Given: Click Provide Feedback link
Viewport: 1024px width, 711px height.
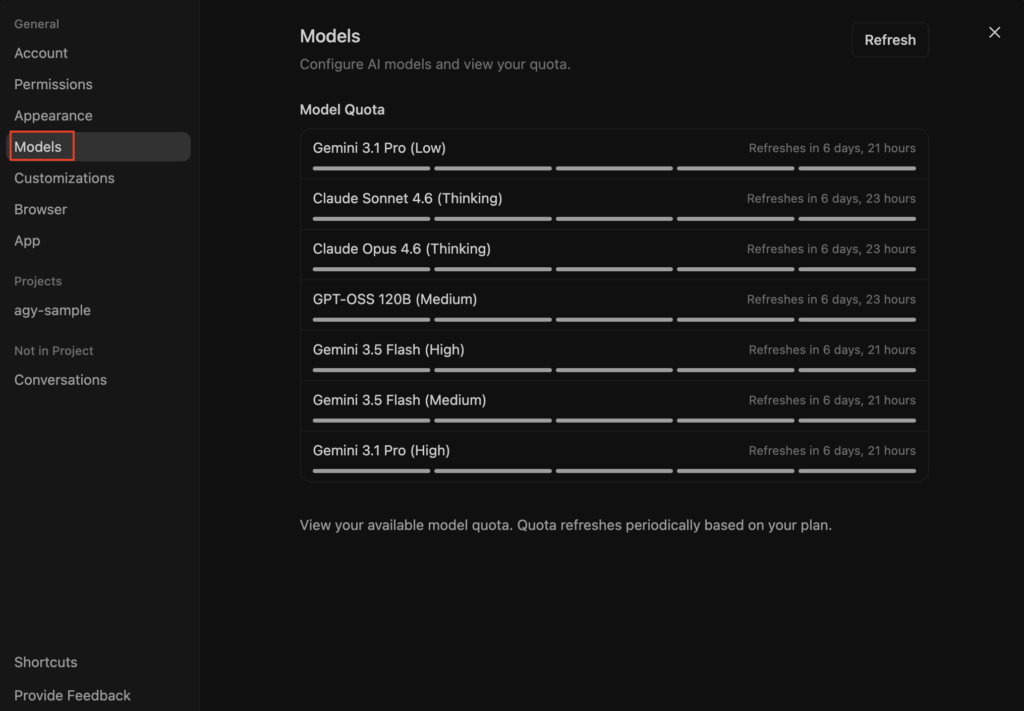Looking at the screenshot, I should point(72,695).
